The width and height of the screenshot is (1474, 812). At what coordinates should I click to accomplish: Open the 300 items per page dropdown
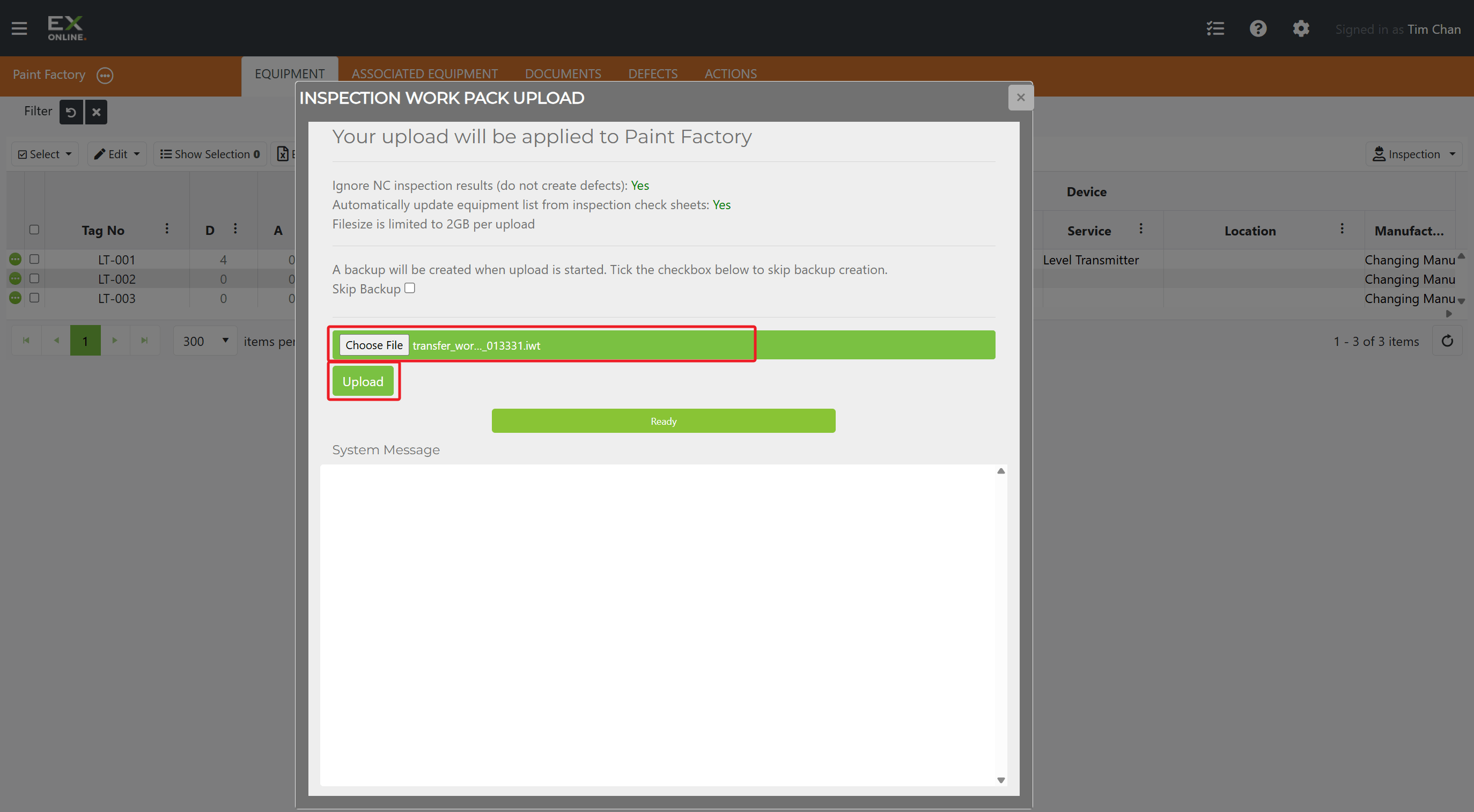coord(205,341)
